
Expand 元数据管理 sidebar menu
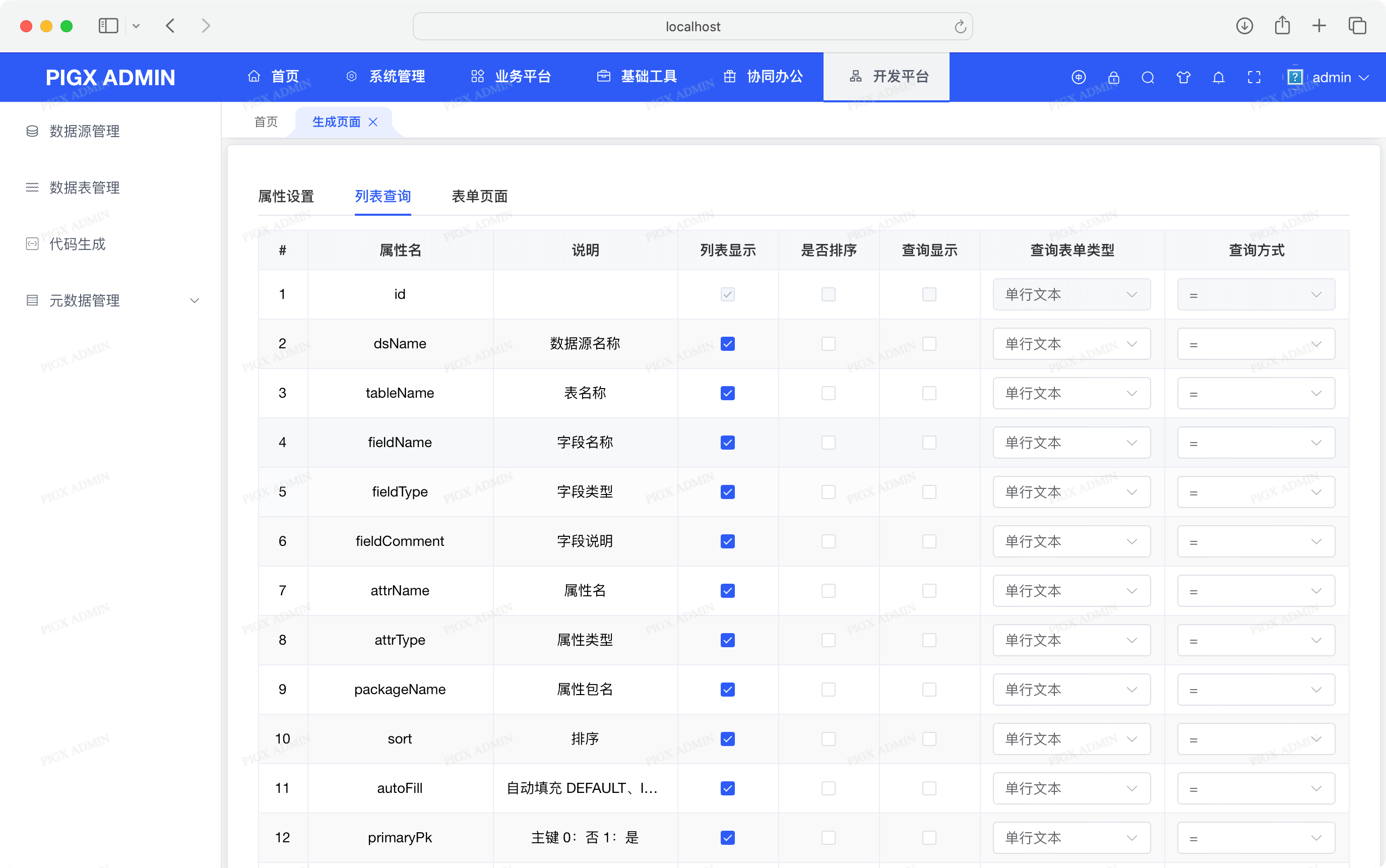195,300
